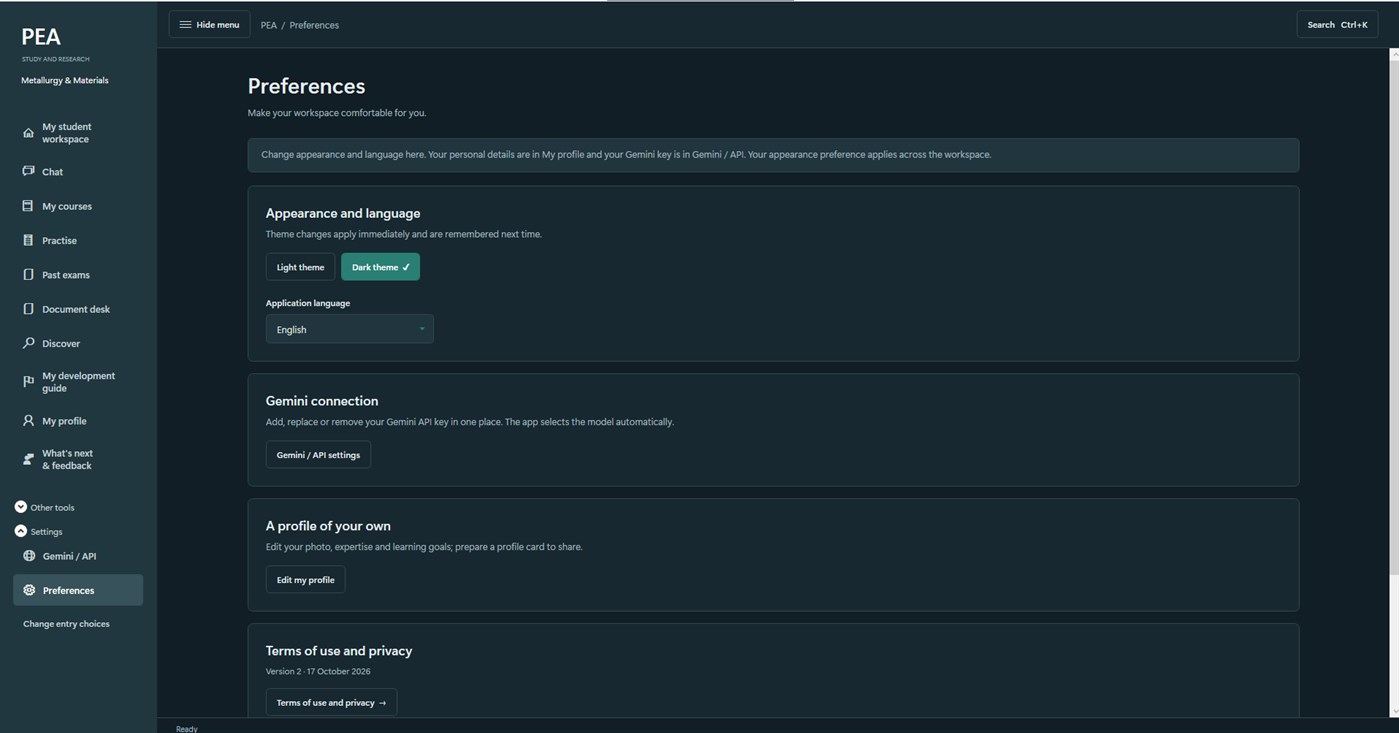
Task: Click the Practise clipboard icon
Action: [x=28, y=240]
